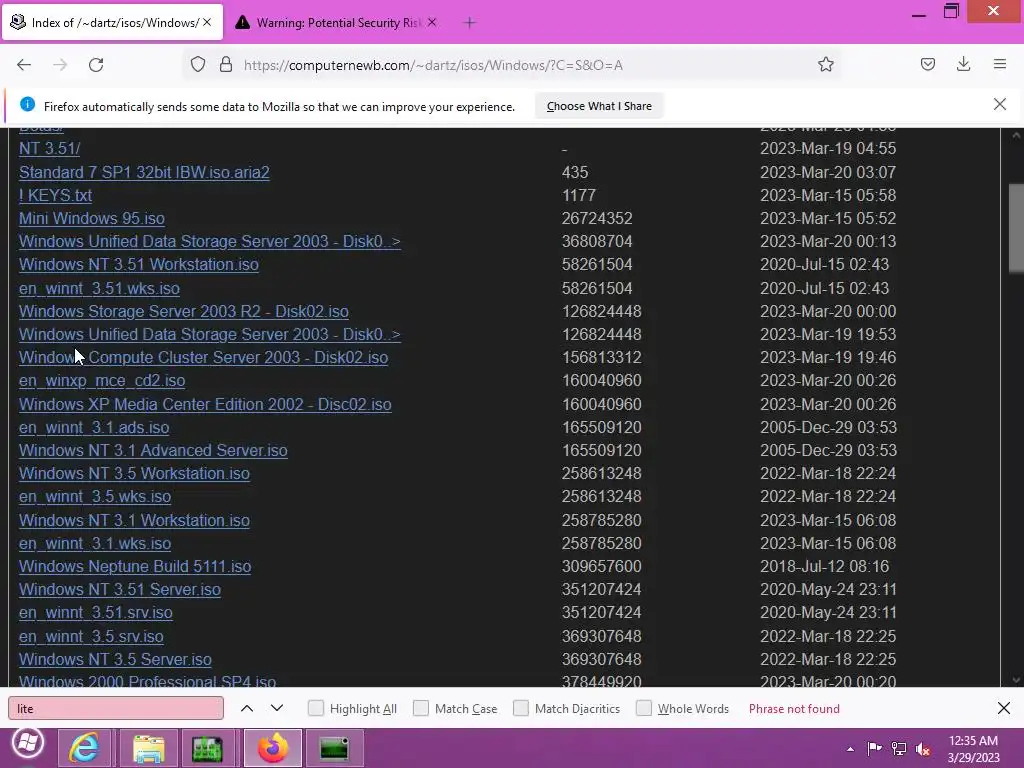Open File Explorer from taskbar
The width and height of the screenshot is (1024, 768).
tap(149, 748)
